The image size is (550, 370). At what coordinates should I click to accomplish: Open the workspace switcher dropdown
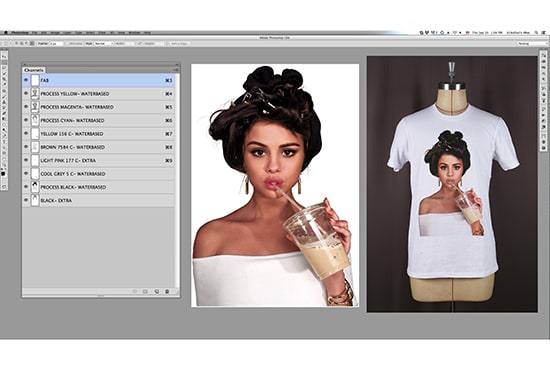tap(531, 43)
